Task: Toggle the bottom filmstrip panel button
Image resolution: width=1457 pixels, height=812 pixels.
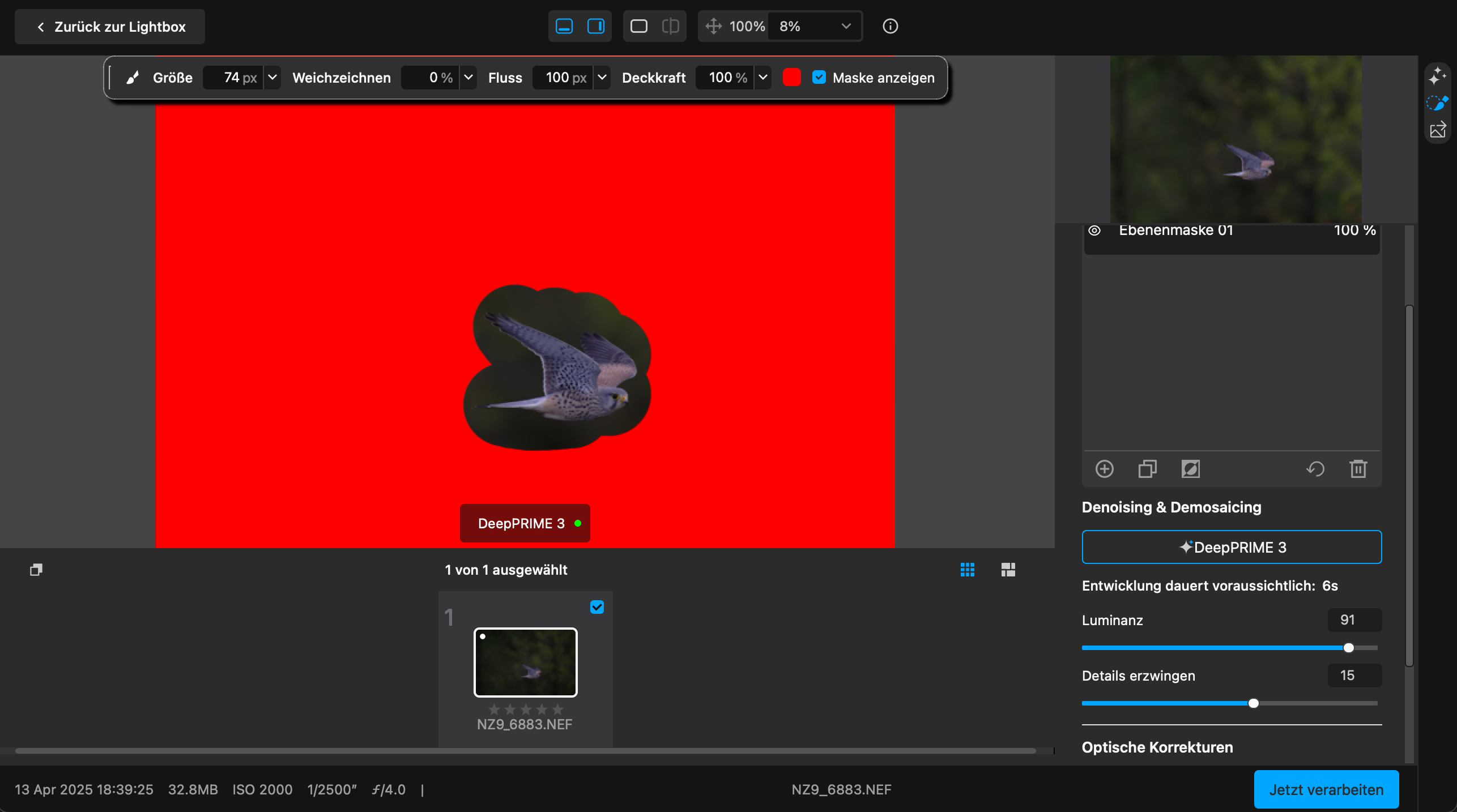Action: pos(564,26)
